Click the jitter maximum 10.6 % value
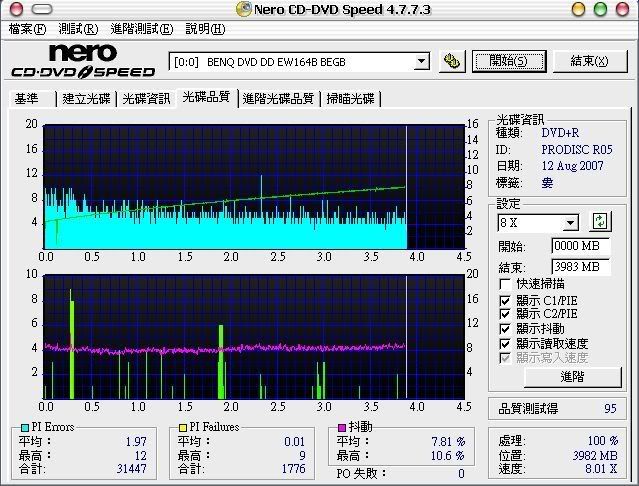The height and width of the screenshot is (486, 639). [448, 455]
